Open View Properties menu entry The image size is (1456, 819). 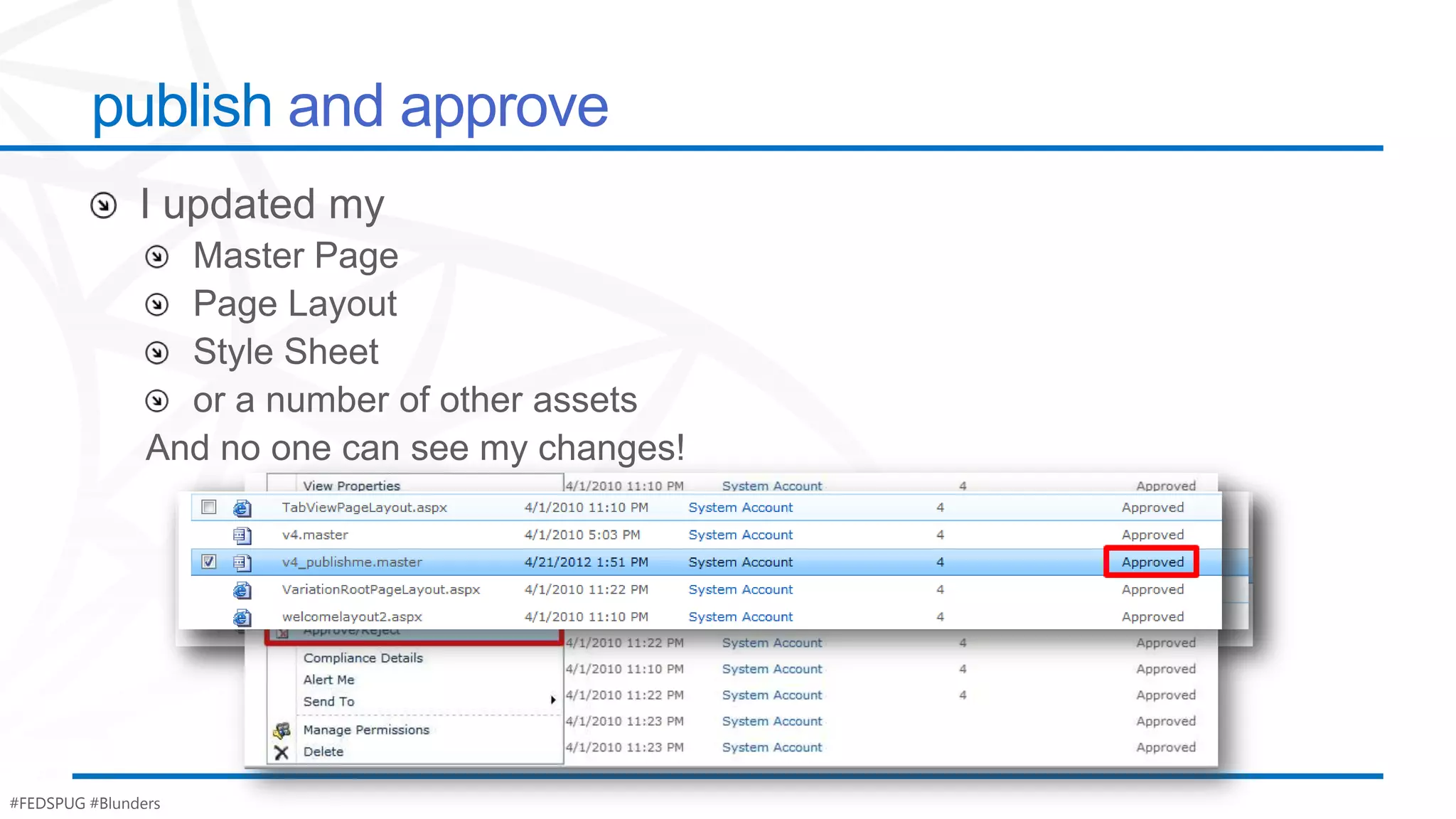coord(351,486)
